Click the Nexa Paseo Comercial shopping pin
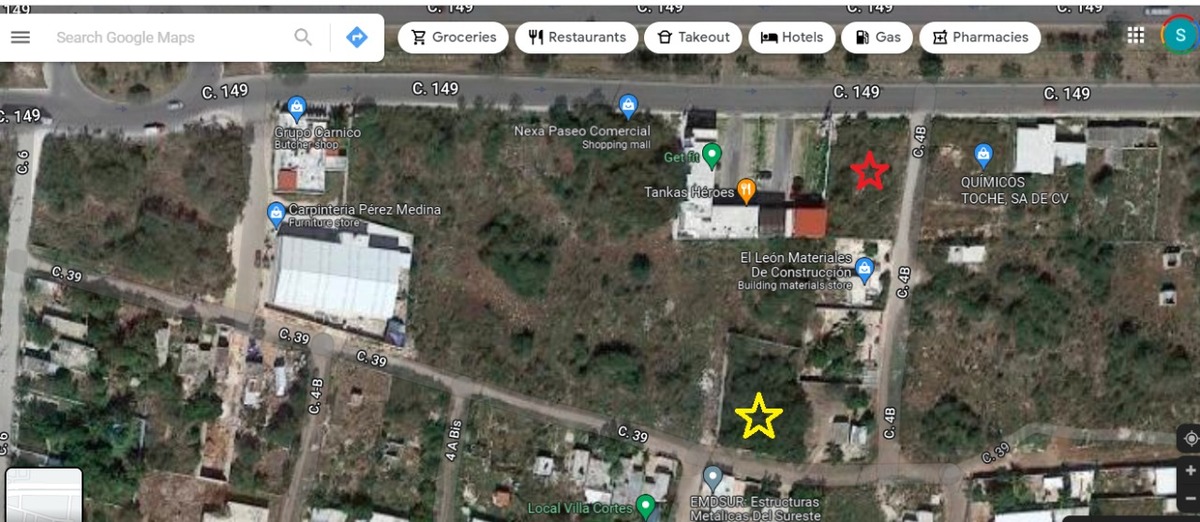Image resolution: width=1200 pixels, height=522 pixels. (628, 104)
